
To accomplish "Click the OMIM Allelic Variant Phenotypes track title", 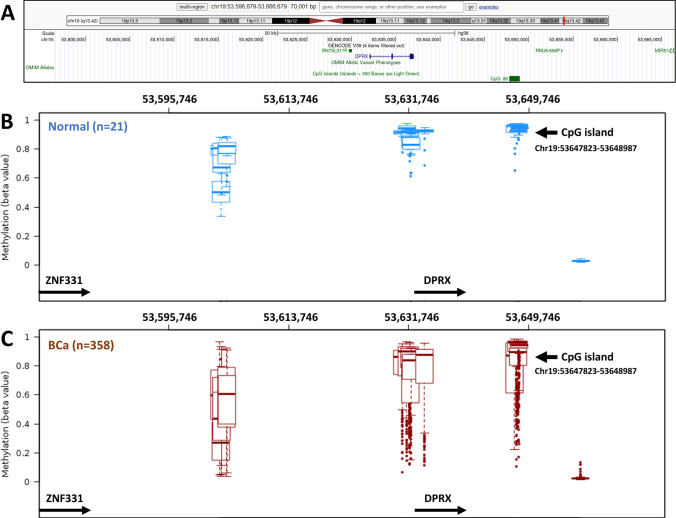I will pos(366,62).
